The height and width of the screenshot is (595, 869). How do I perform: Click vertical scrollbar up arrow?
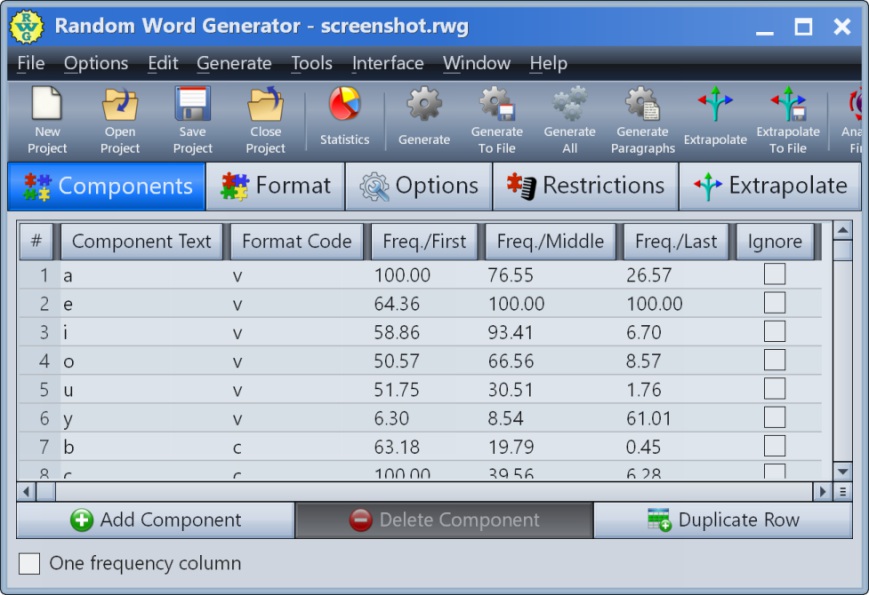point(842,230)
